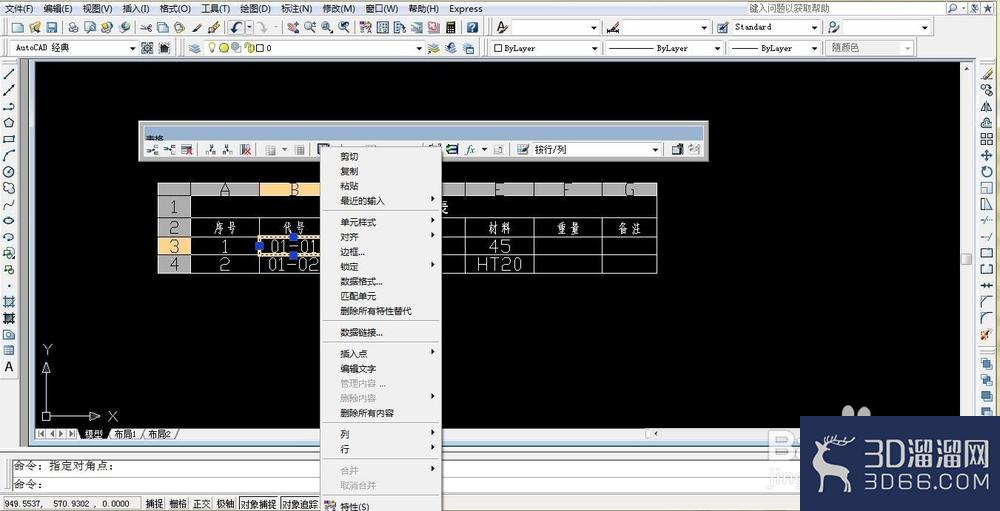Click the delete row icon in table toolbar
The width and height of the screenshot is (1000, 511).
click(187, 149)
